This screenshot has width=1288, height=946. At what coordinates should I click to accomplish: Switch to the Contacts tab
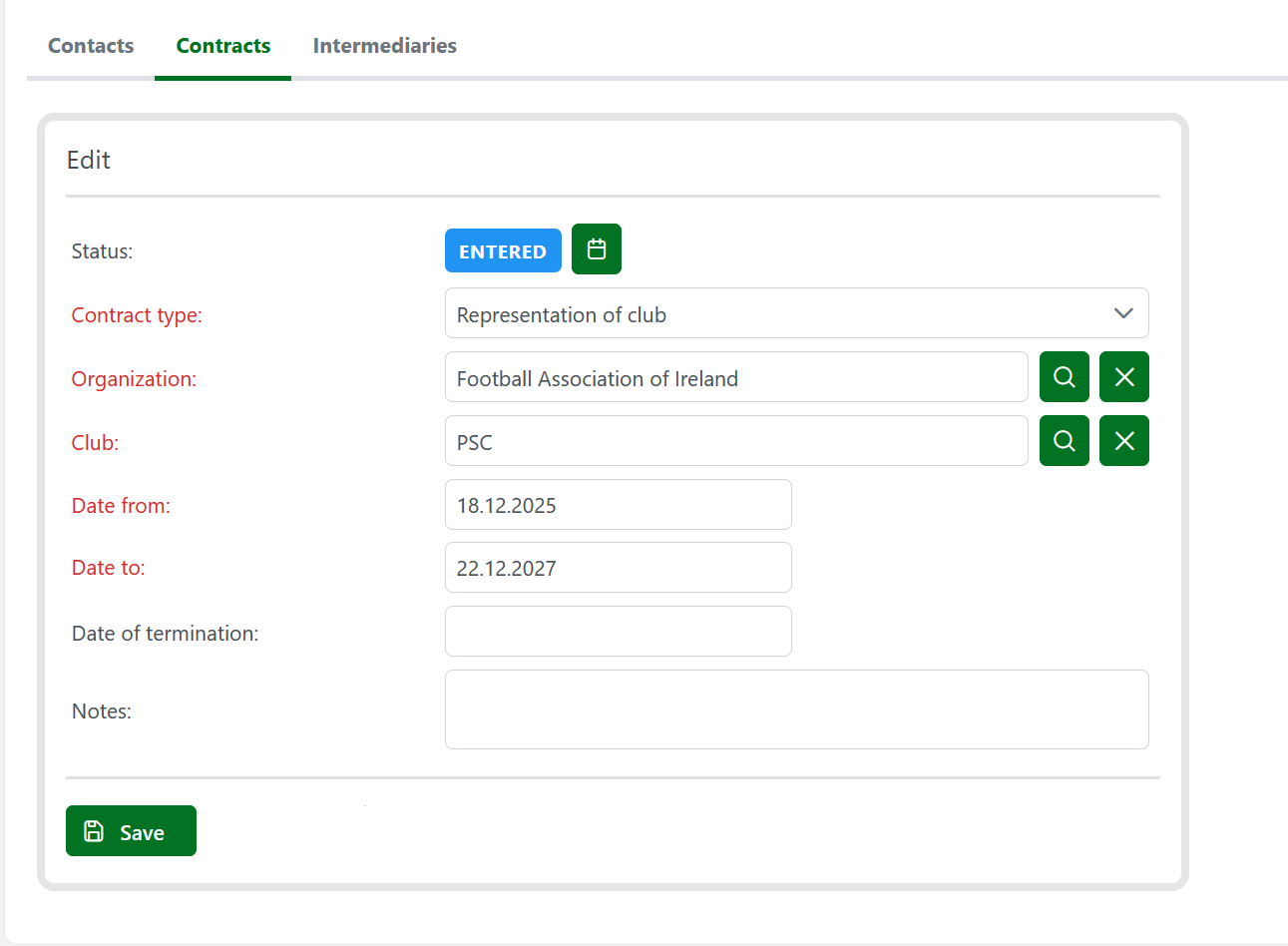[91, 46]
